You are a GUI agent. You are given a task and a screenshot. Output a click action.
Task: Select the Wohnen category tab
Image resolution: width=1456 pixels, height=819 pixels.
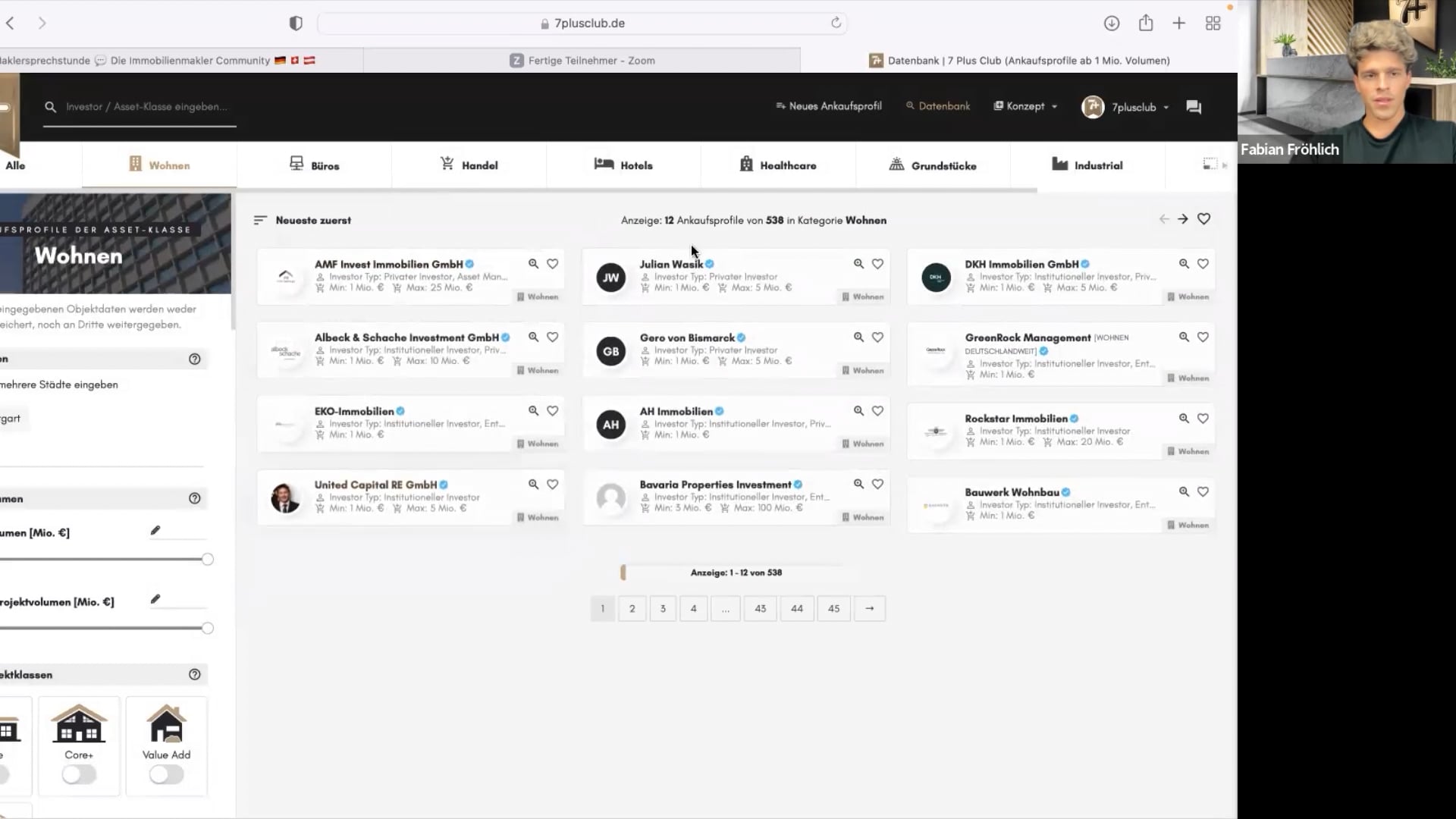click(x=159, y=165)
